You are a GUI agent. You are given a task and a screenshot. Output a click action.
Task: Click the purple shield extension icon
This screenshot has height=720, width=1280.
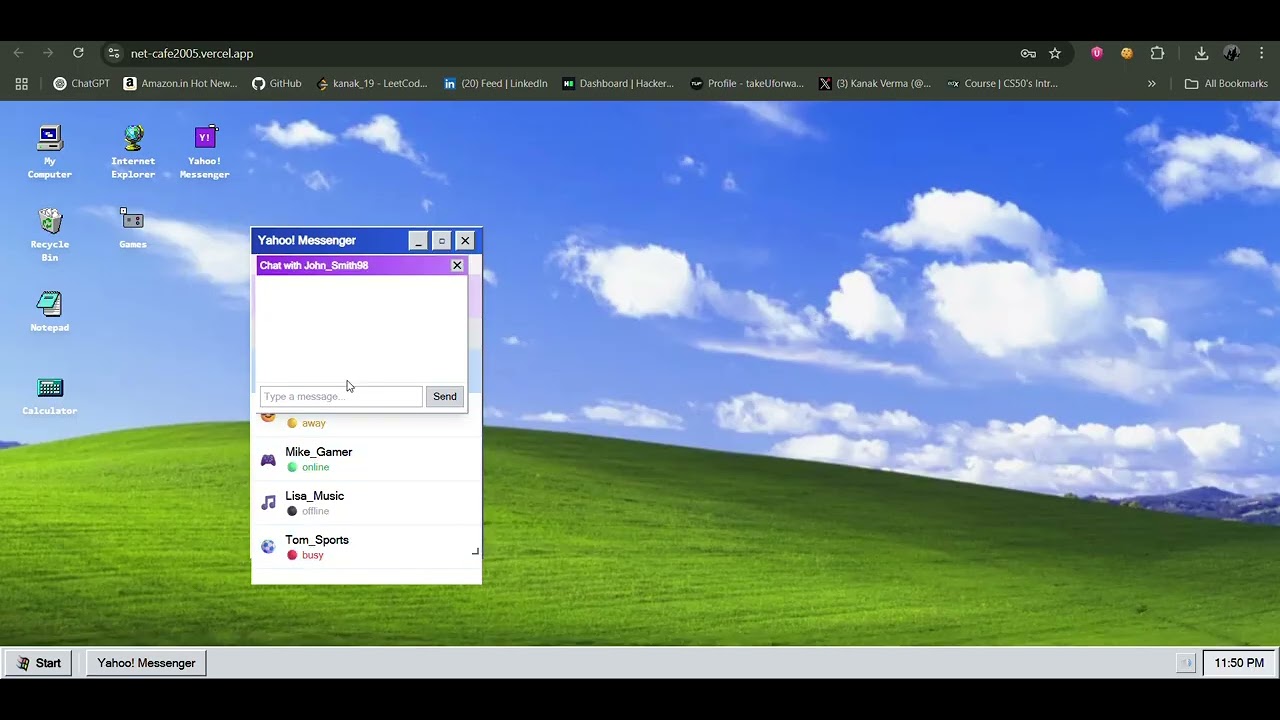[1097, 53]
